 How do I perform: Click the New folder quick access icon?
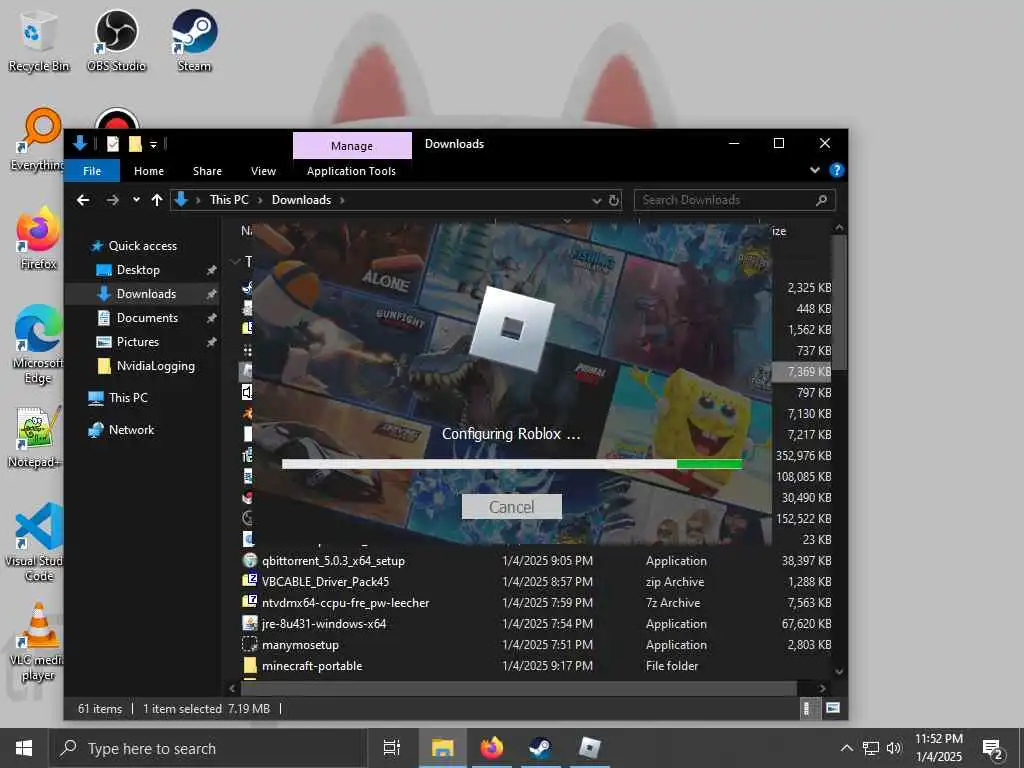[x=135, y=144]
